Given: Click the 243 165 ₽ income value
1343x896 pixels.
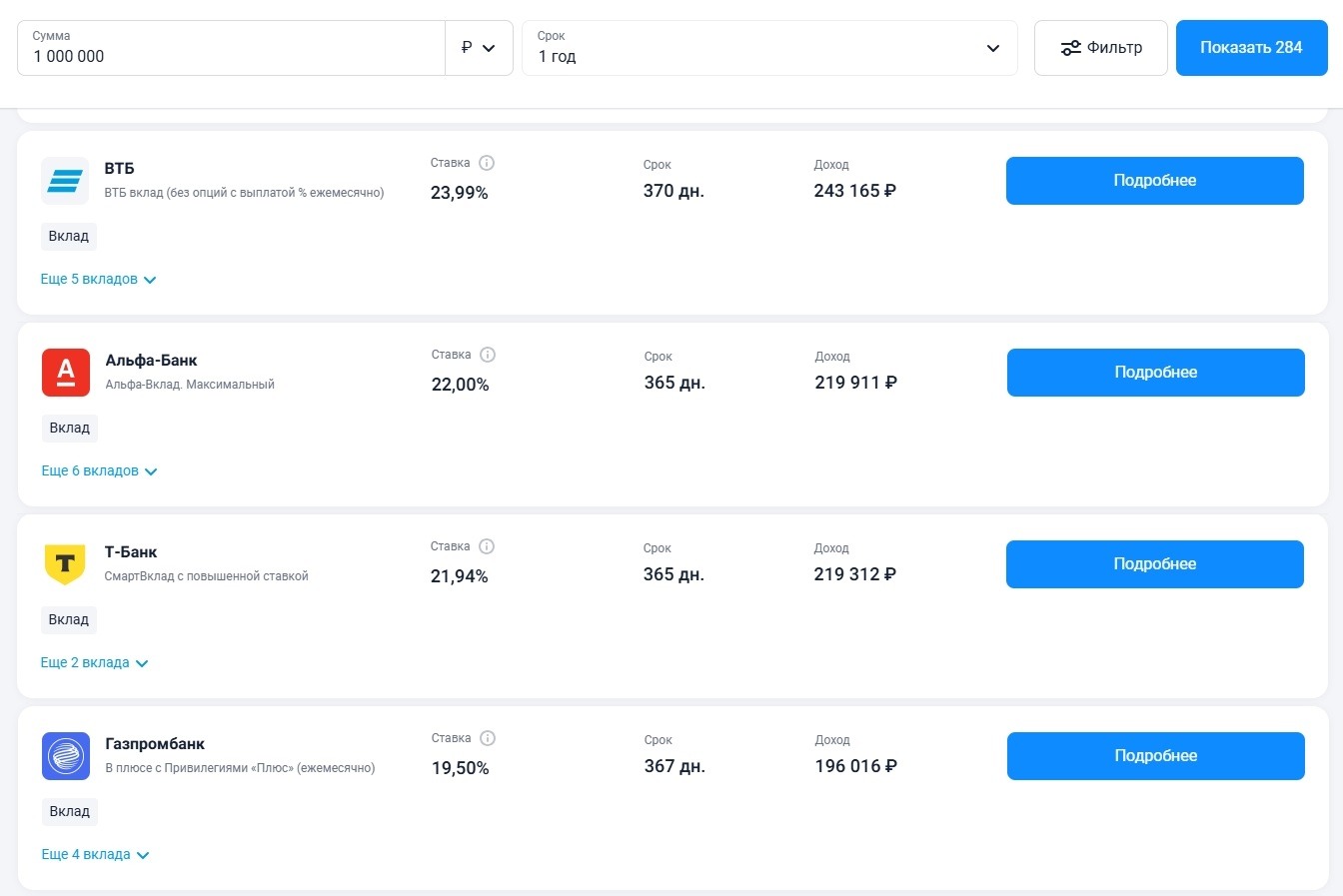Looking at the screenshot, I should (855, 191).
